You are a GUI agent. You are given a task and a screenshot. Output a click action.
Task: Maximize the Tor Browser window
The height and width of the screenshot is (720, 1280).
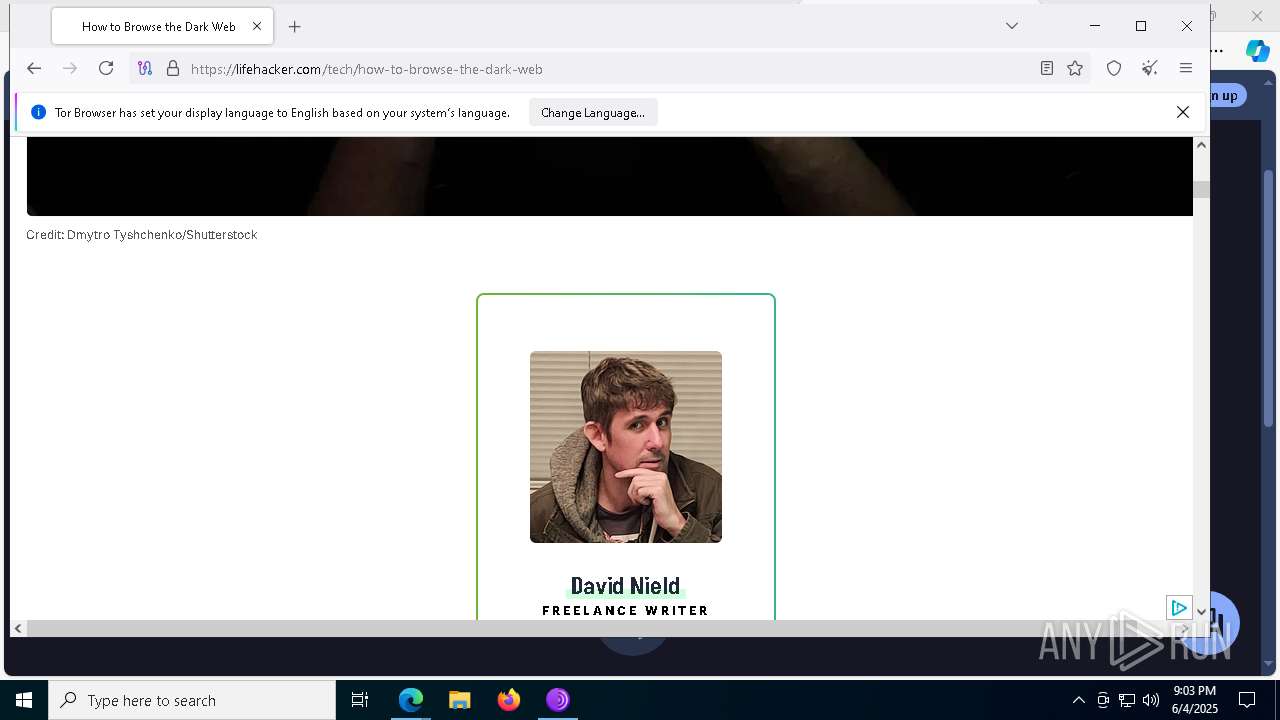coord(1141,26)
